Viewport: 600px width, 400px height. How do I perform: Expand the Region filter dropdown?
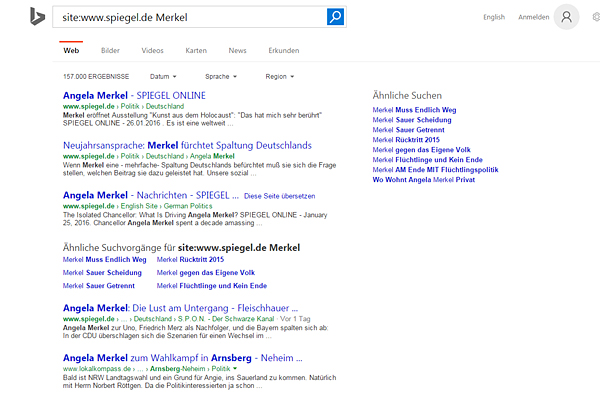coord(280,76)
